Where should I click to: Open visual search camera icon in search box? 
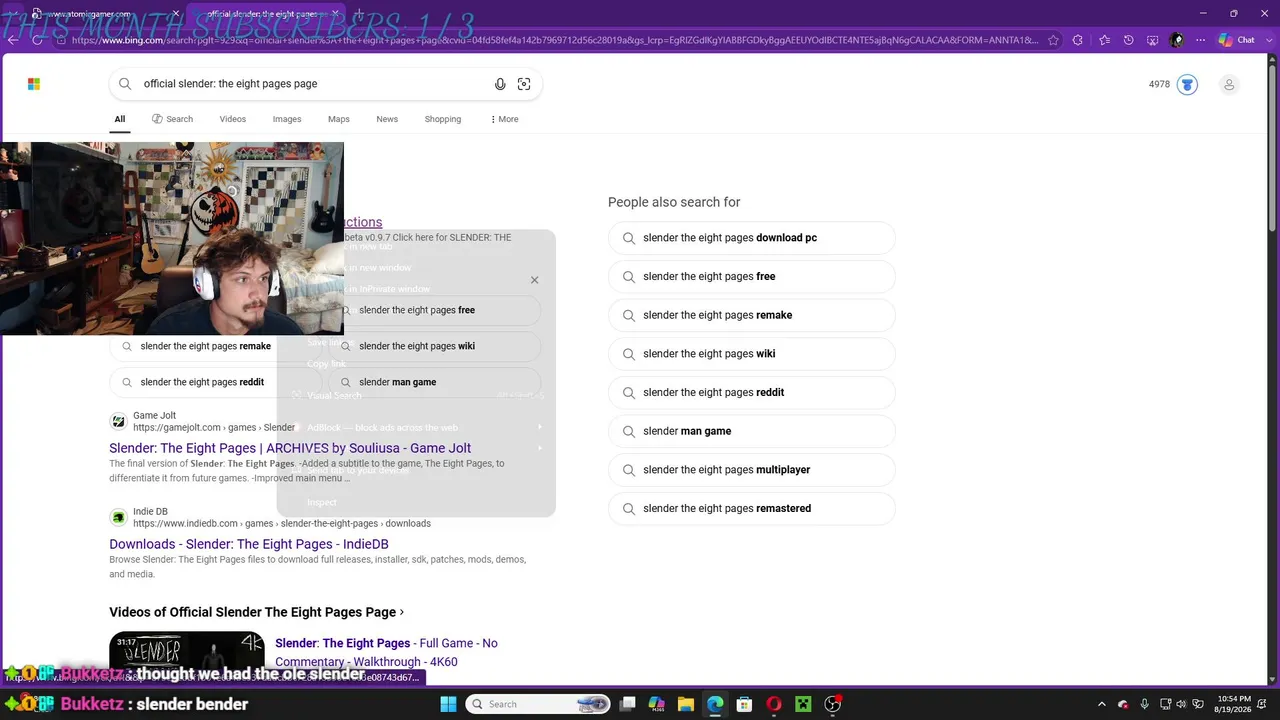[x=524, y=84]
